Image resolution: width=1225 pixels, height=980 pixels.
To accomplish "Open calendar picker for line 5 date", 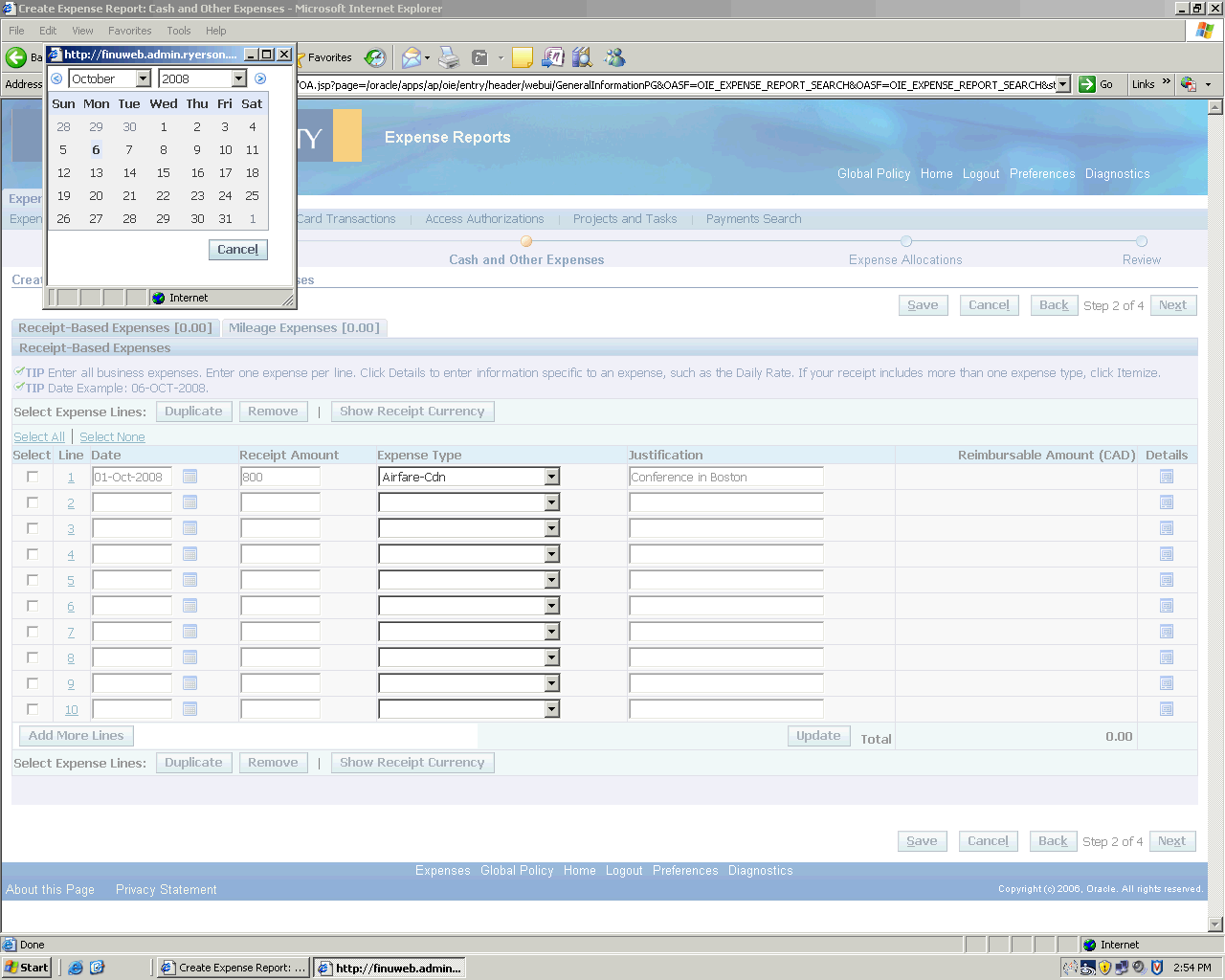I will coord(189,580).
